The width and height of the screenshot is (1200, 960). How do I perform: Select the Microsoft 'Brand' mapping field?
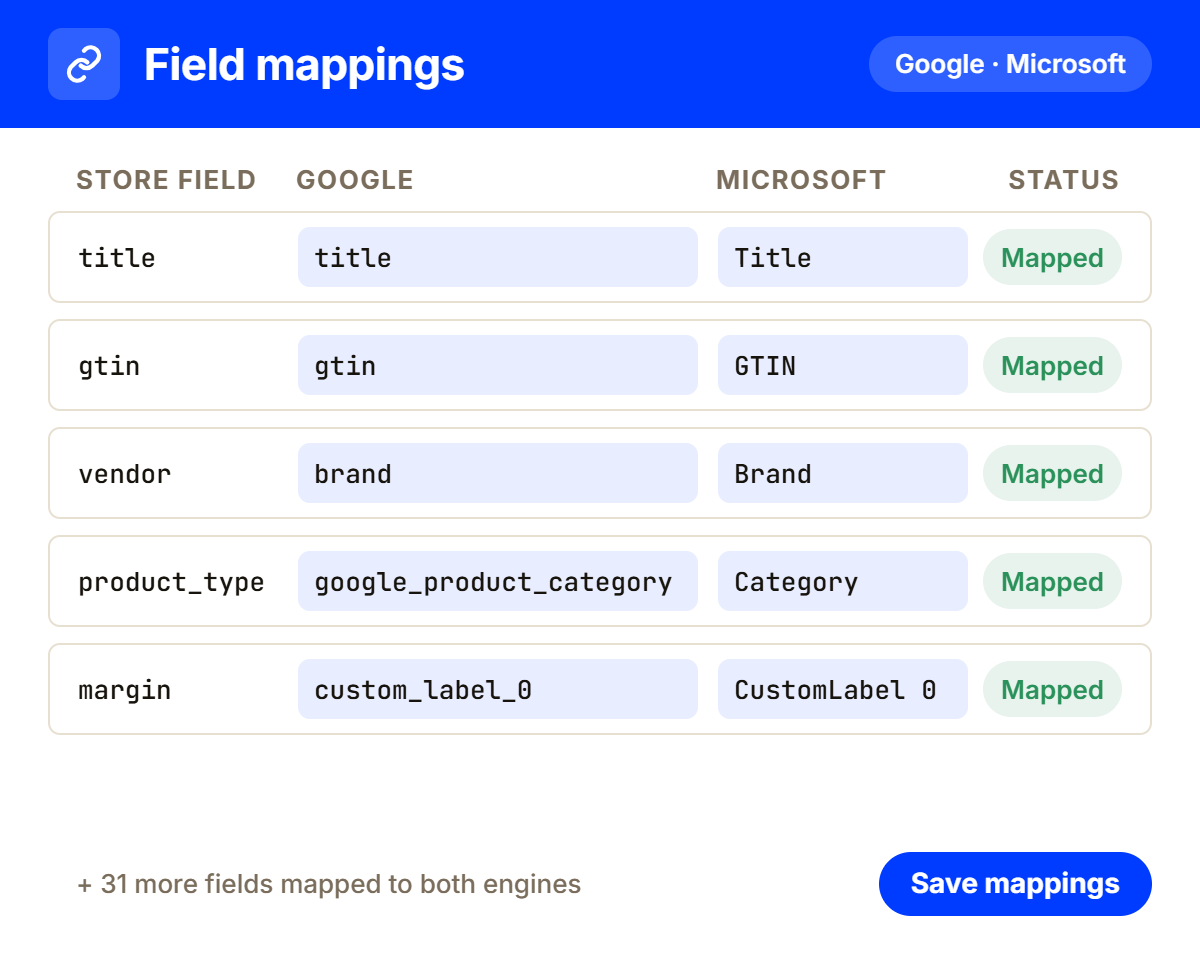coord(843,473)
